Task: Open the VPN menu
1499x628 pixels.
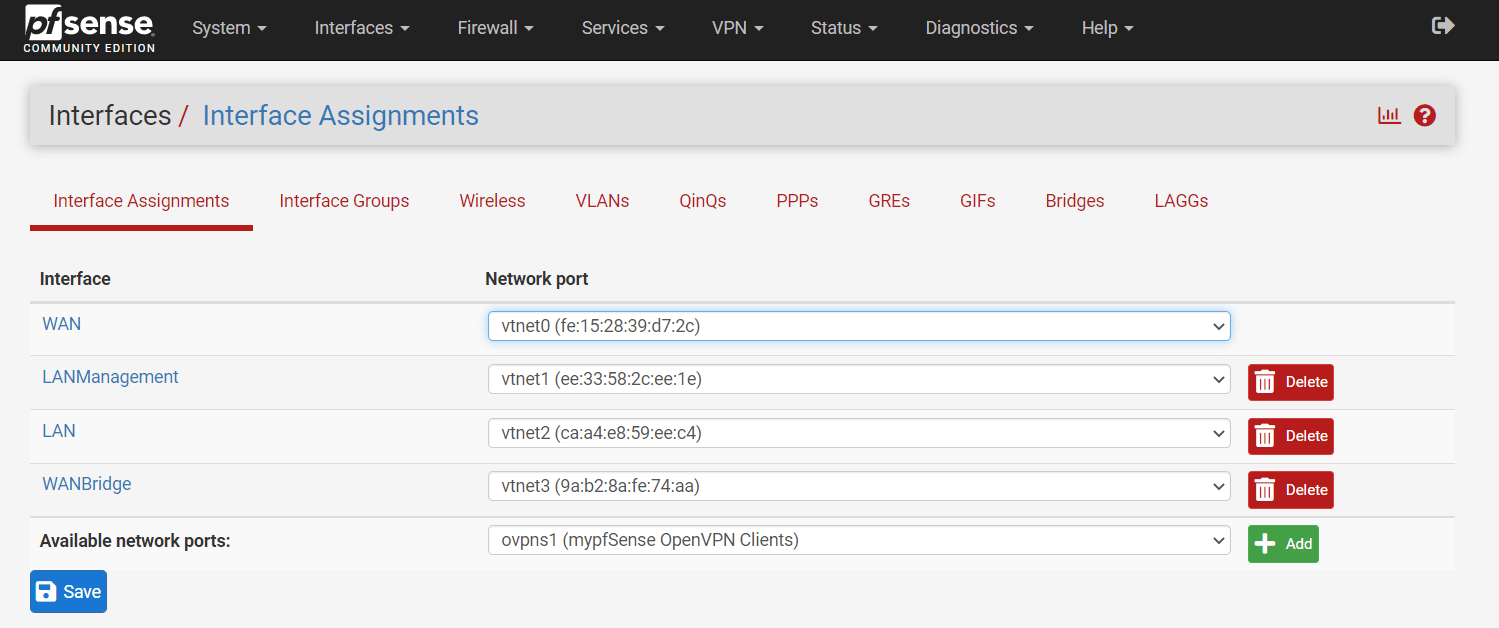Action: click(737, 28)
